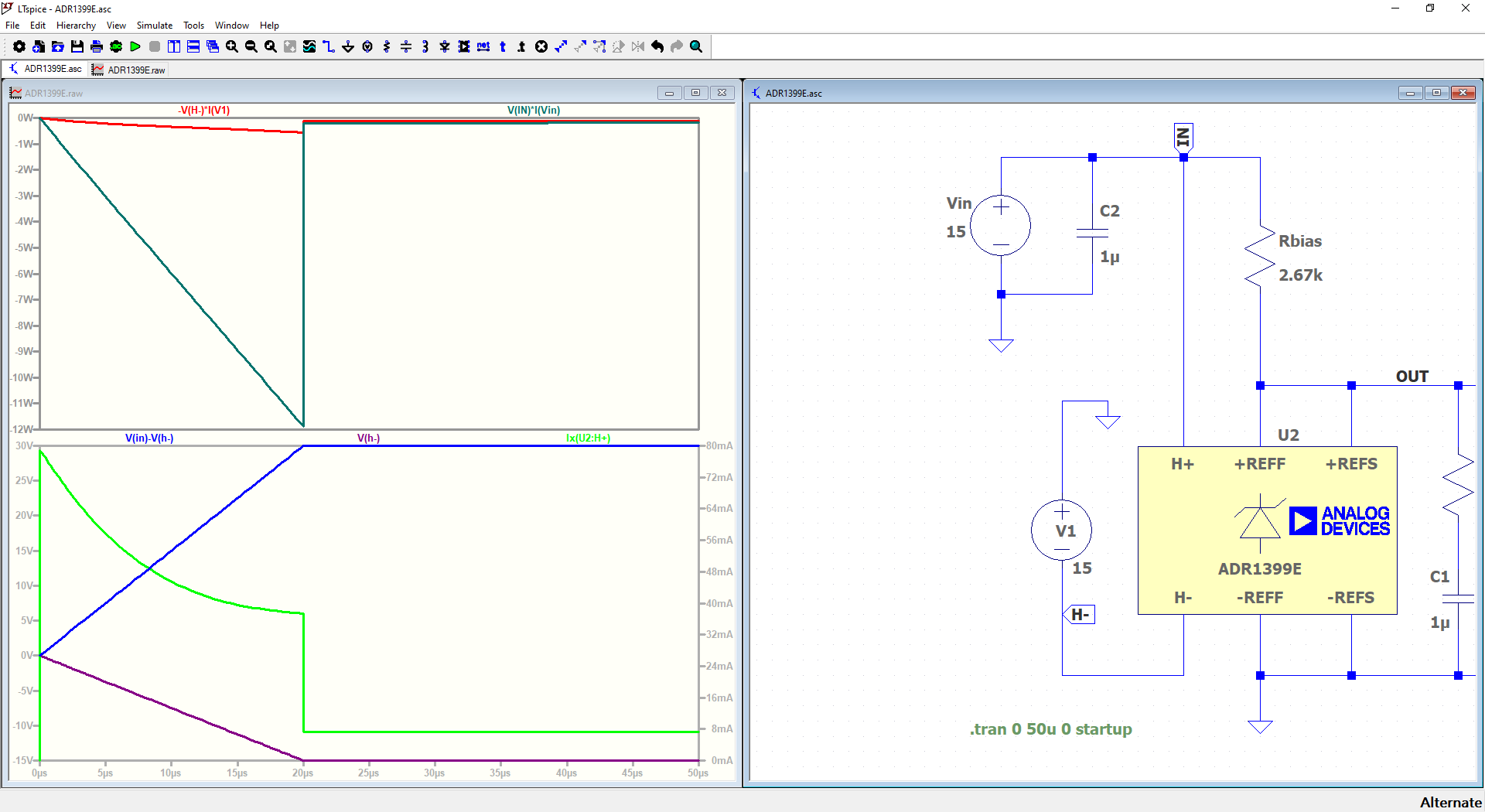
Task: Open a file with folder icon
Action: (58, 46)
